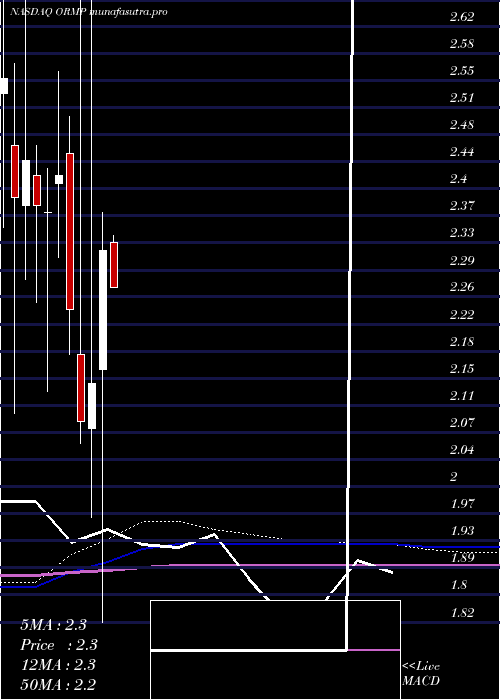
Task: Click the 2 price axis label
Action: [x=454, y=477]
